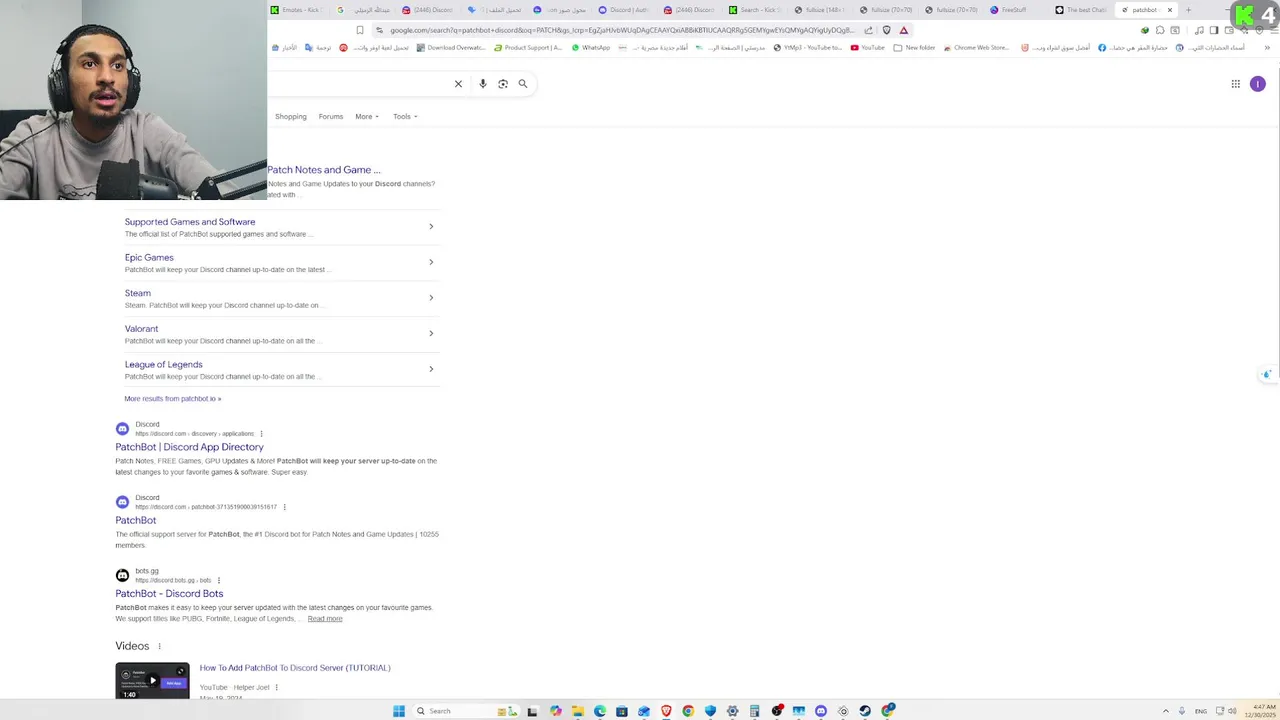This screenshot has width=1280, height=720.
Task: Open the Valorant sitelink
Action: pyautogui.click(x=141, y=329)
